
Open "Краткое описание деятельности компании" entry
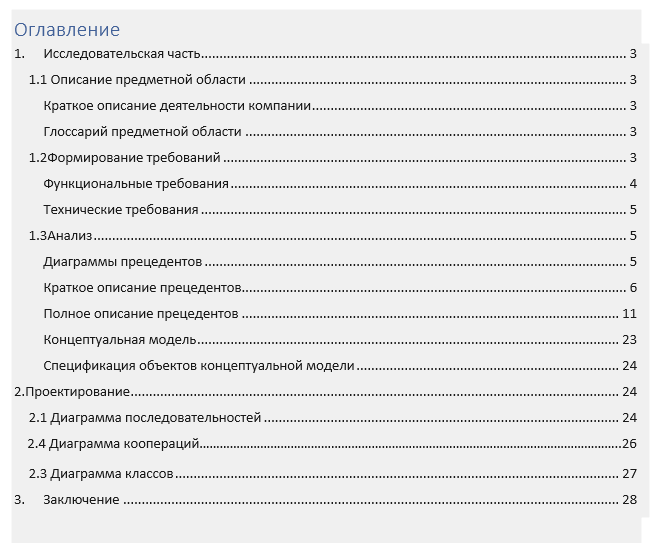(x=178, y=106)
